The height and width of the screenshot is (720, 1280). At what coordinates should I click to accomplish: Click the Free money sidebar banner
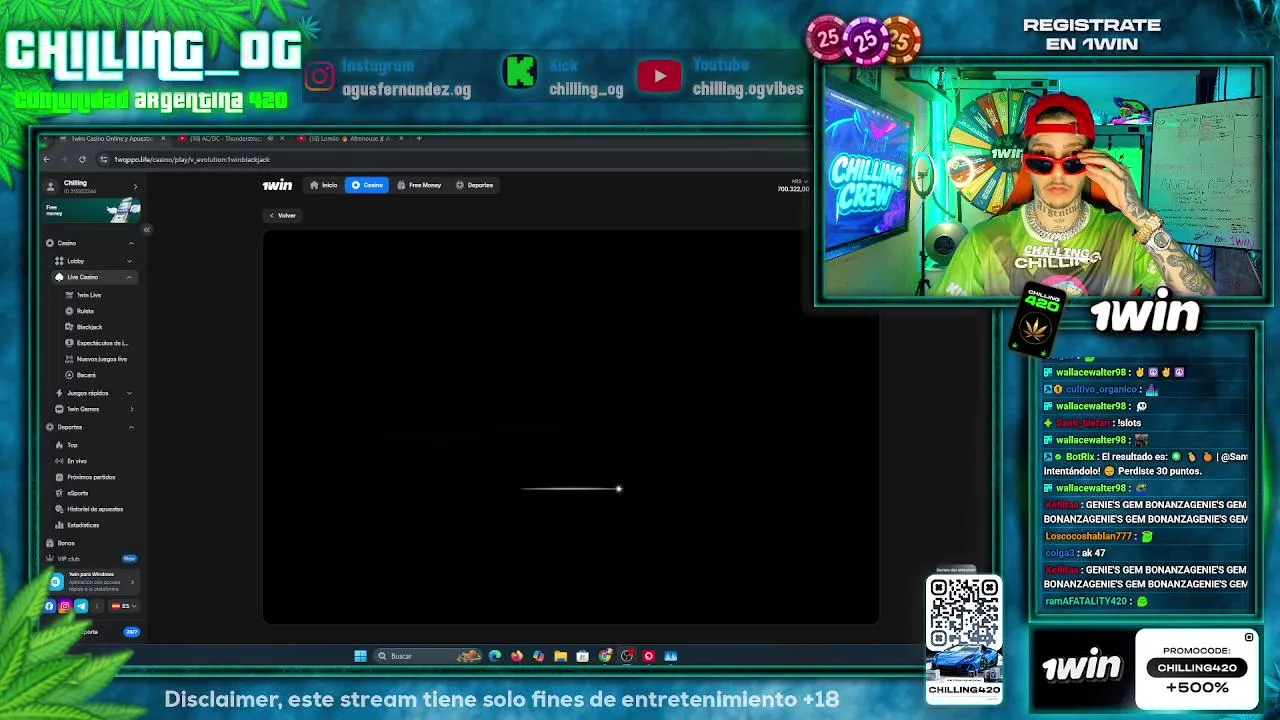point(92,210)
